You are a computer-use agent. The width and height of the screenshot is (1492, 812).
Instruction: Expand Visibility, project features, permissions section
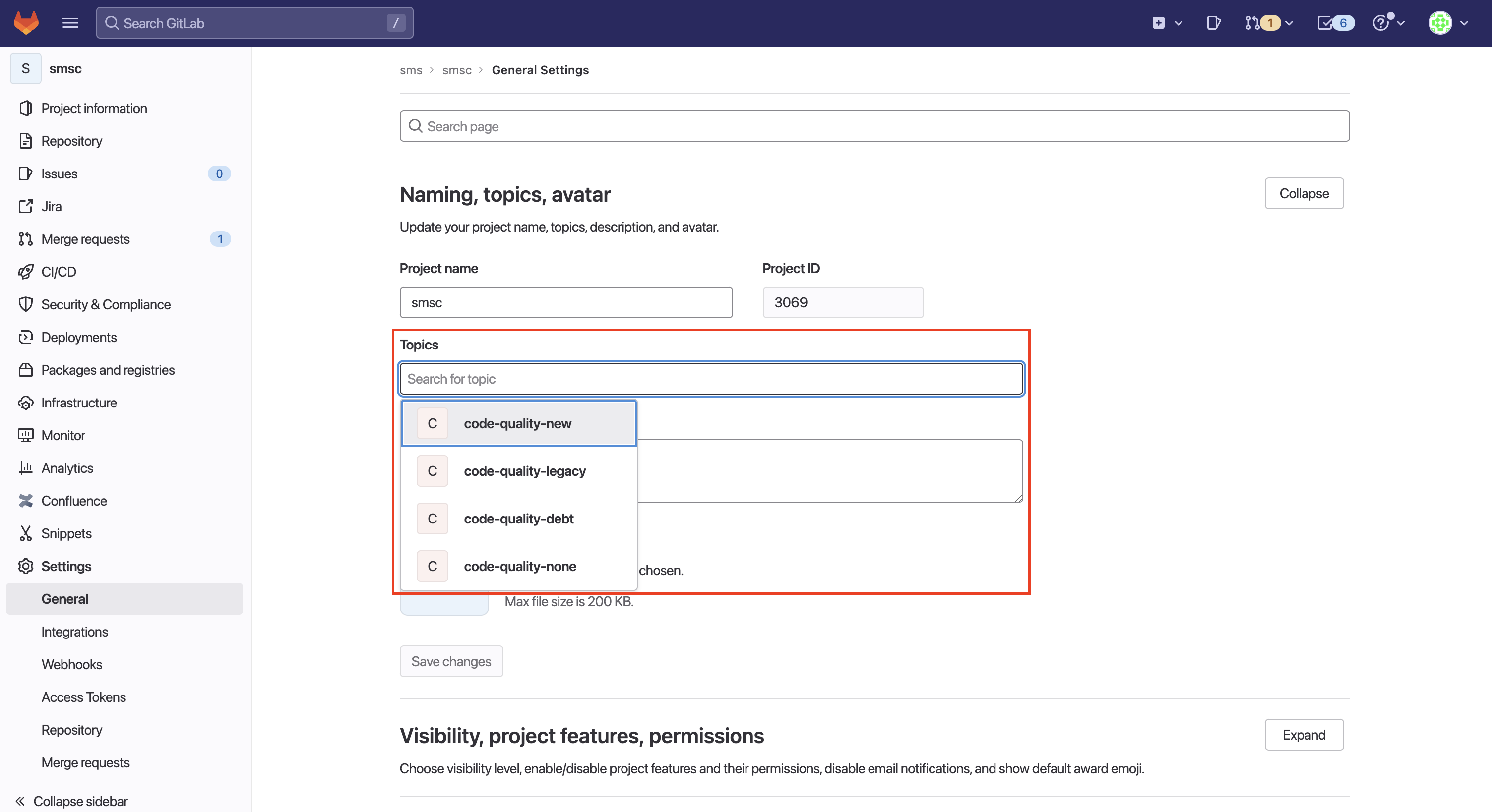(x=1303, y=735)
